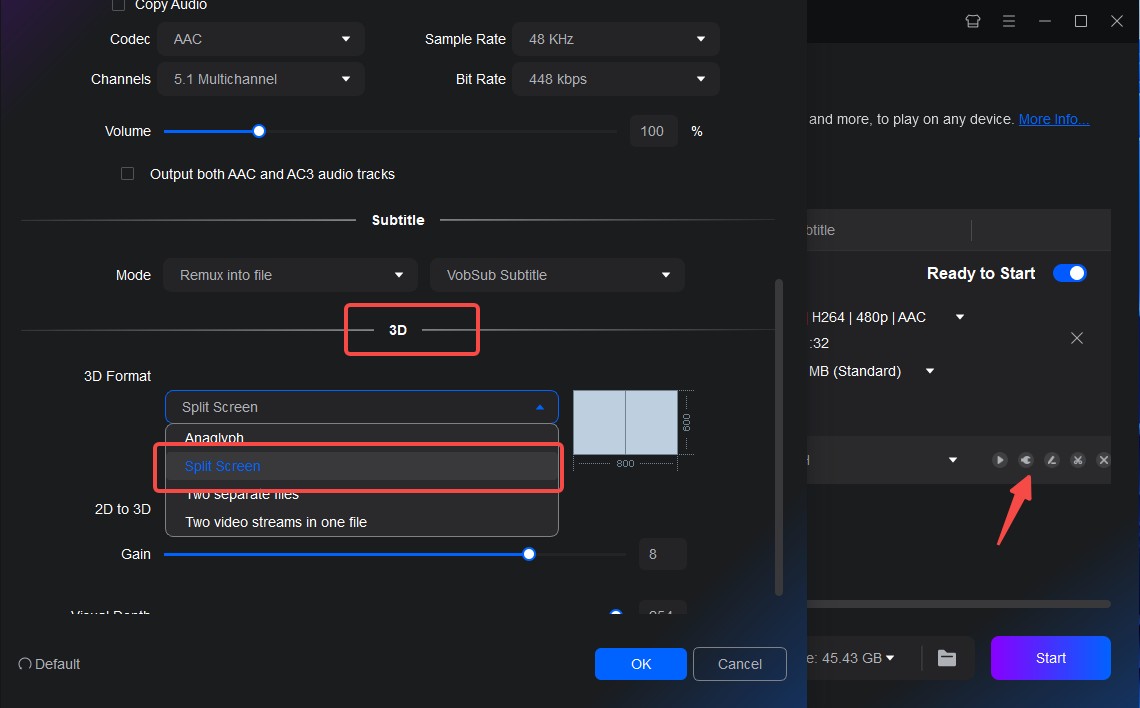Screen dimensions: 1140x708
Task: Open the subtitle Mode Remux into file dropdown
Action: point(290,275)
